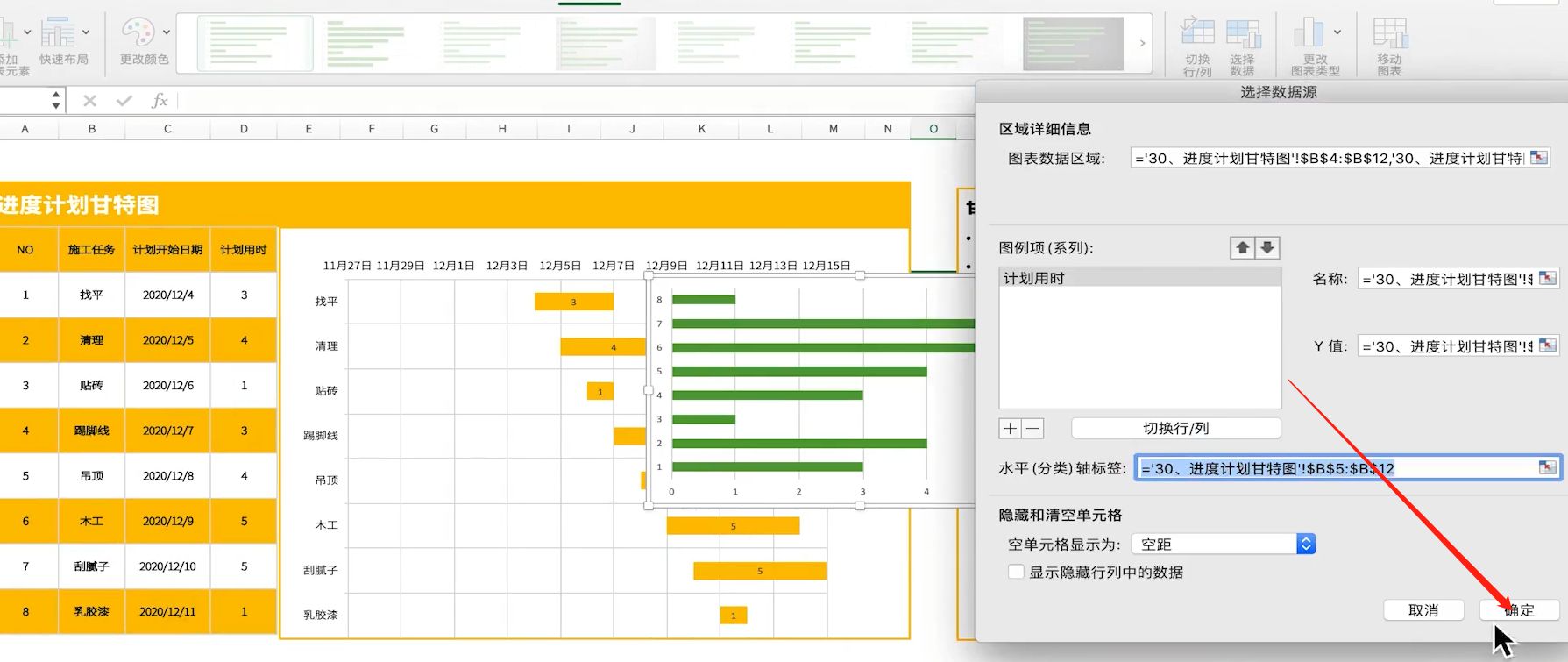Image resolution: width=1568 pixels, height=662 pixels.
Task: Click range picker for 名称 field
Action: (1548, 279)
